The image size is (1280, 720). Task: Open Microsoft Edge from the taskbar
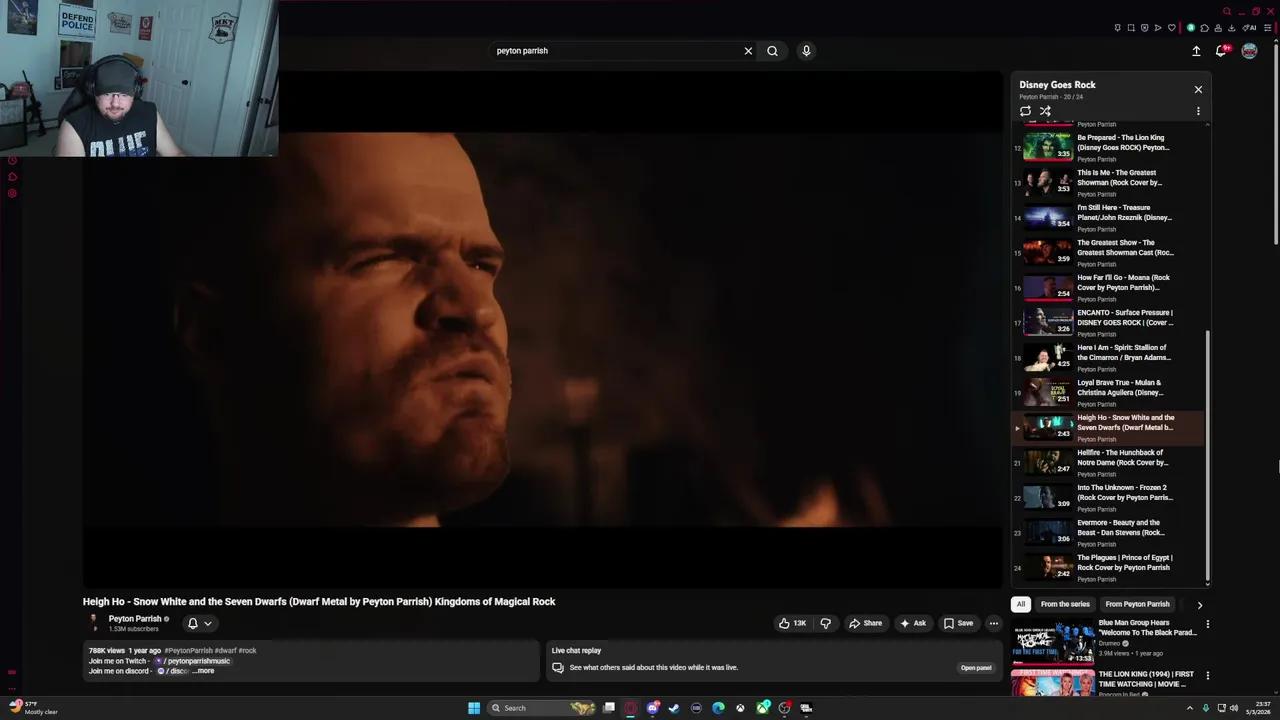(x=718, y=708)
